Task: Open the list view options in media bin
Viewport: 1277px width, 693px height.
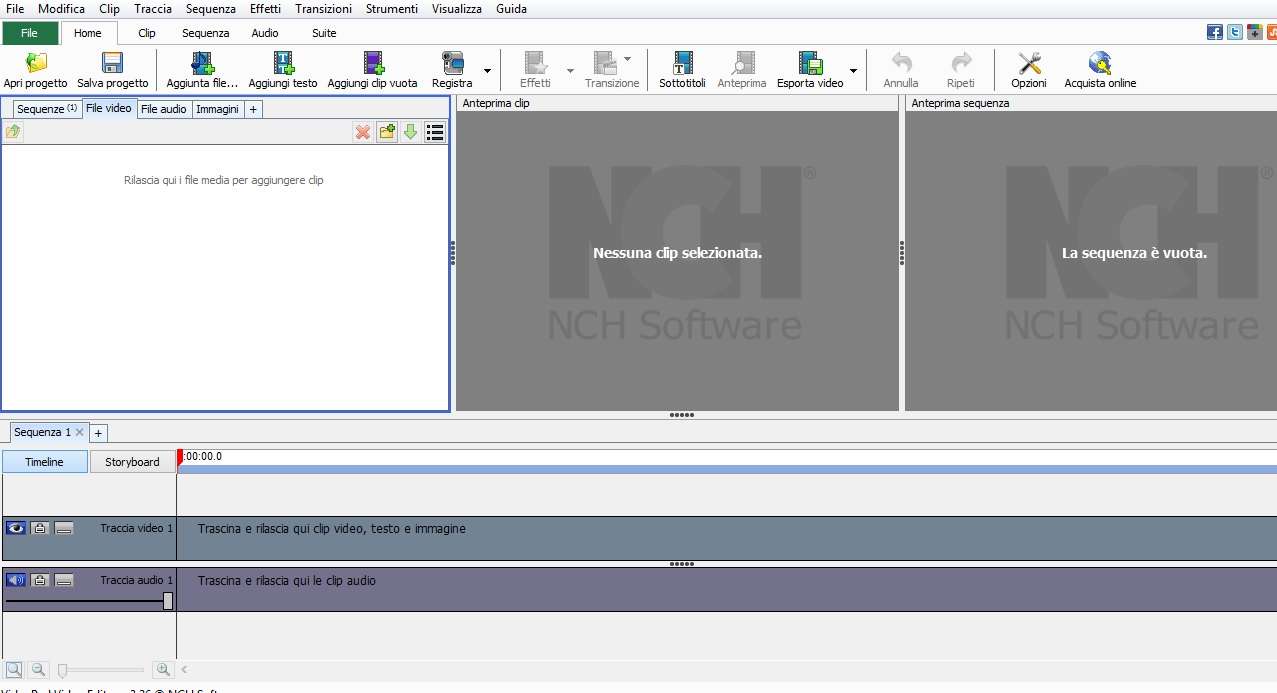Action: coord(435,132)
